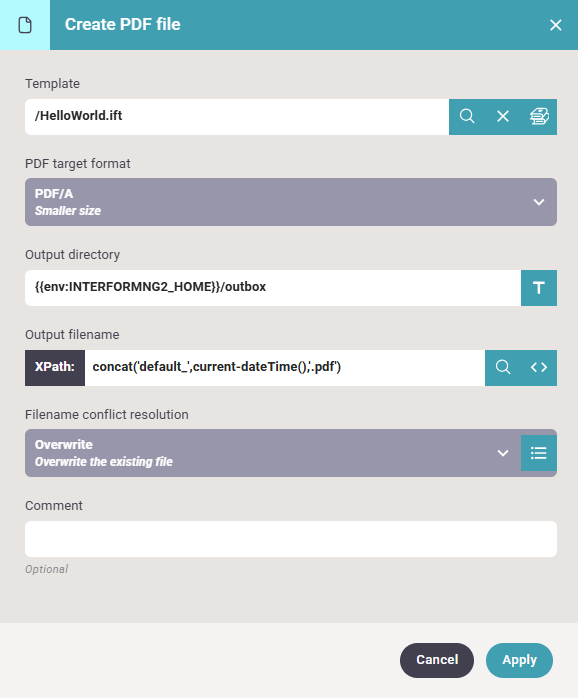
Task: Toggle Output directory text mode T icon
Action: pos(539,288)
